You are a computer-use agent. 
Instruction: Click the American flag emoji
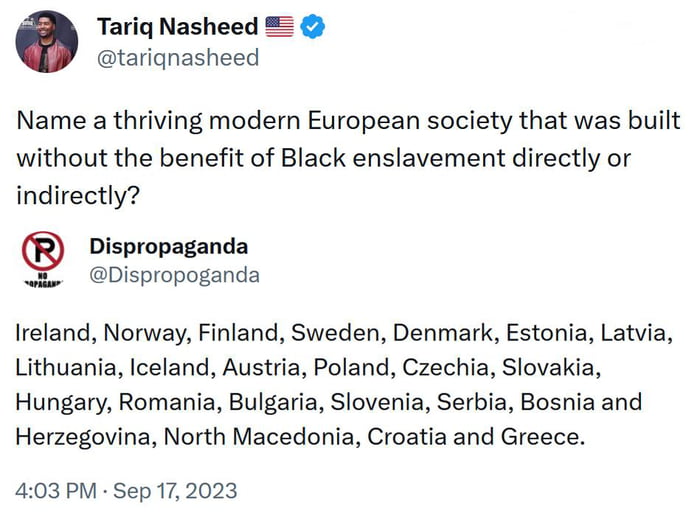click(280, 27)
